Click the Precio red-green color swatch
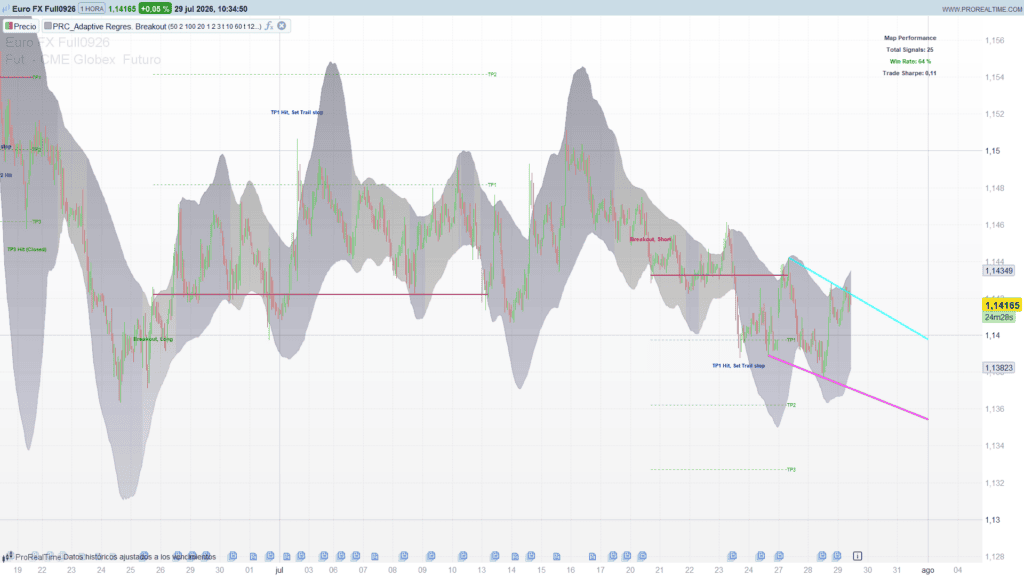This screenshot has width=1024, height=576. coord(8,26)
